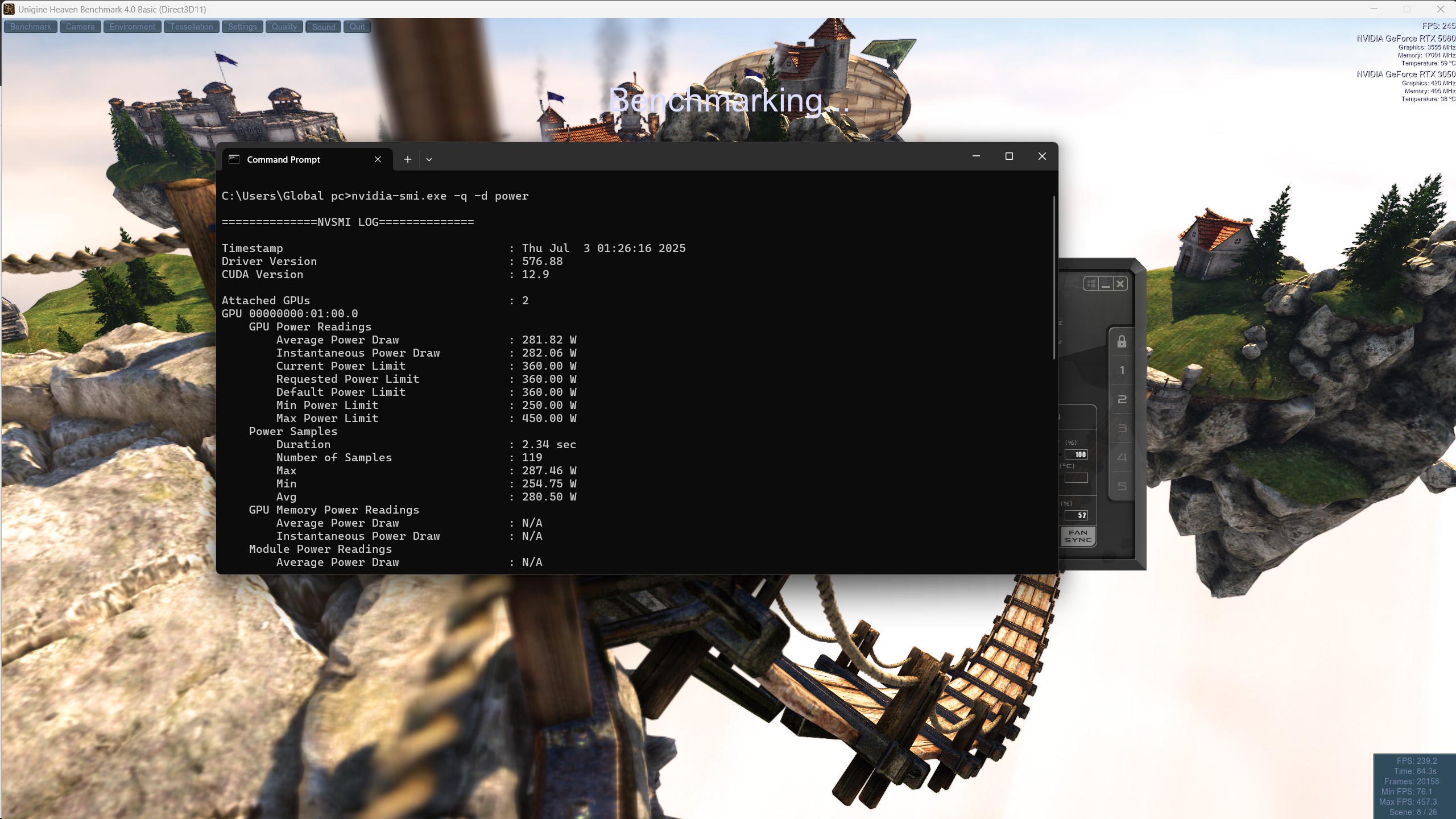Screen dimensions: 1456x819
Task: Open the Environment menu in Heaven
Action: [x=133, y=27]
